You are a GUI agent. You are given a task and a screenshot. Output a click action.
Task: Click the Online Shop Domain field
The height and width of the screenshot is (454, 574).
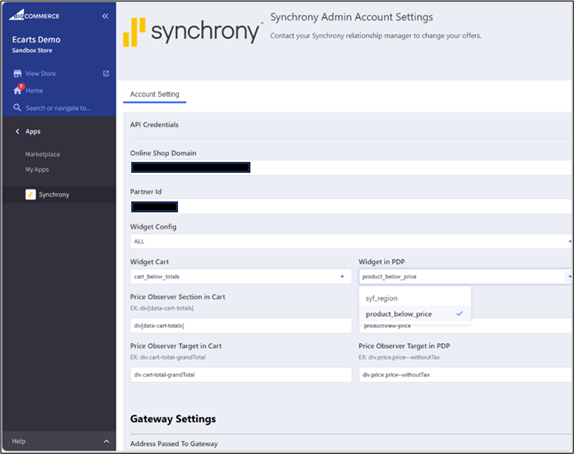pyautogui.click(x=351, y=167)
